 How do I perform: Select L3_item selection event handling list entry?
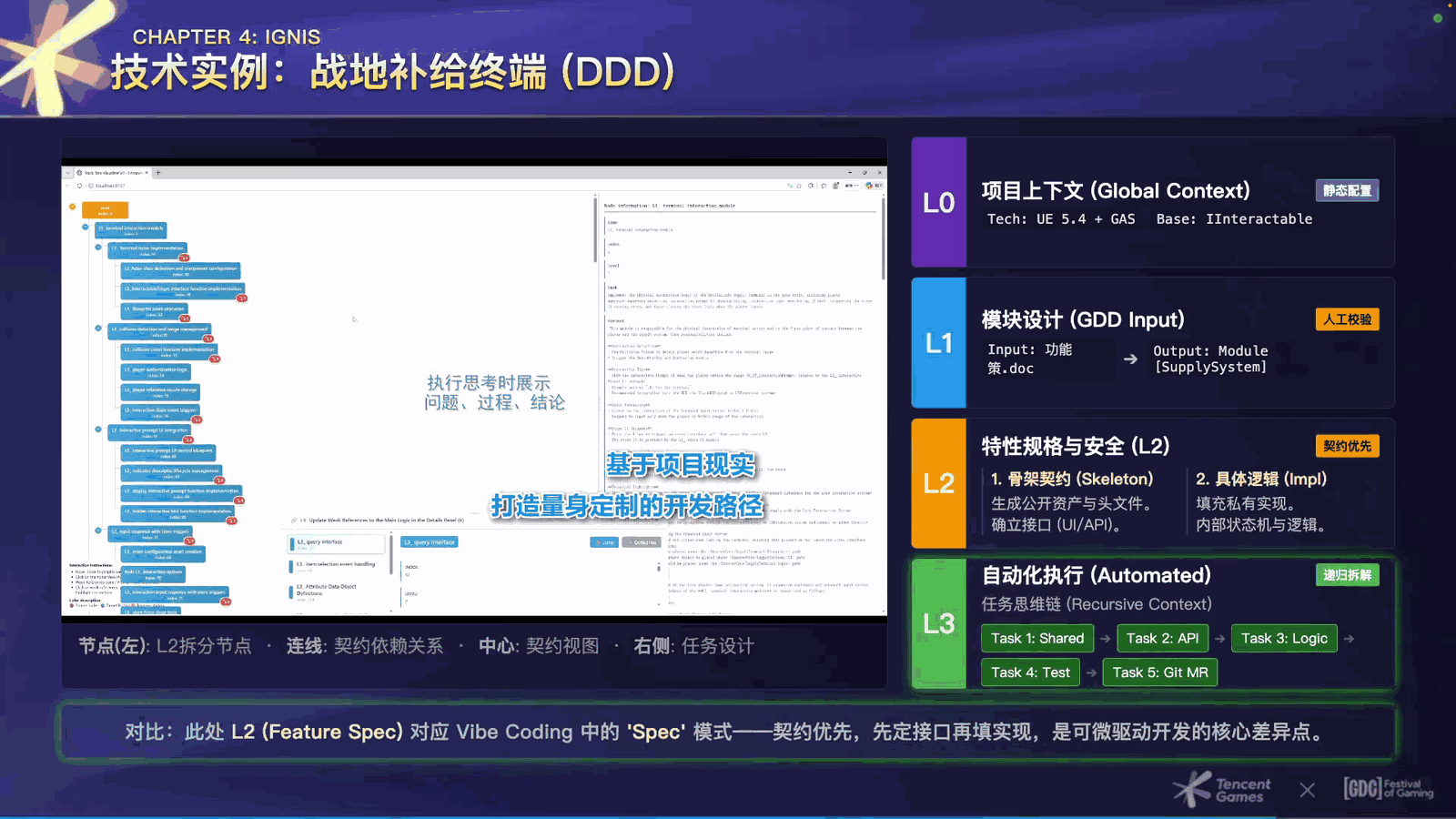(x=337, y=565)
